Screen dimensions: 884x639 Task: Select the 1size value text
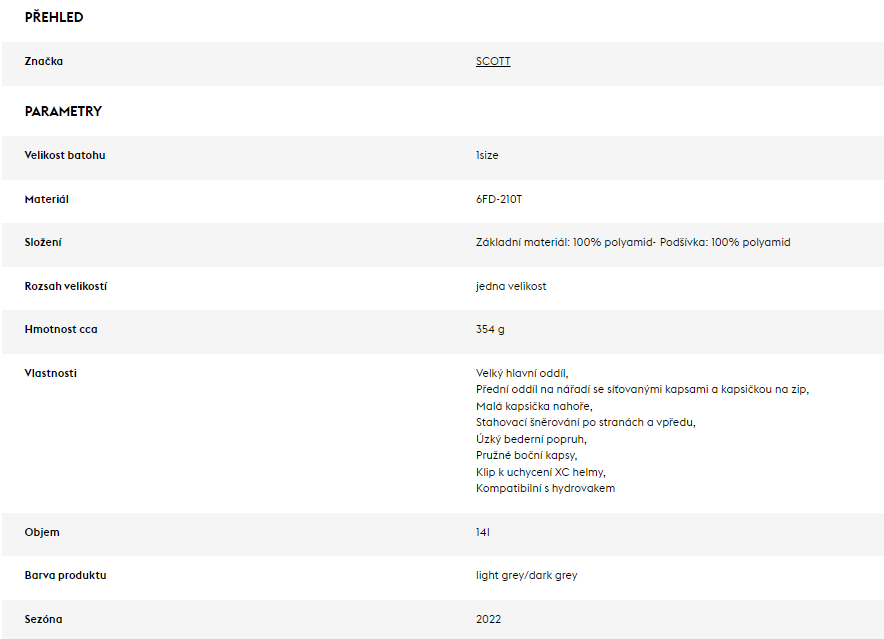point(487,155)
